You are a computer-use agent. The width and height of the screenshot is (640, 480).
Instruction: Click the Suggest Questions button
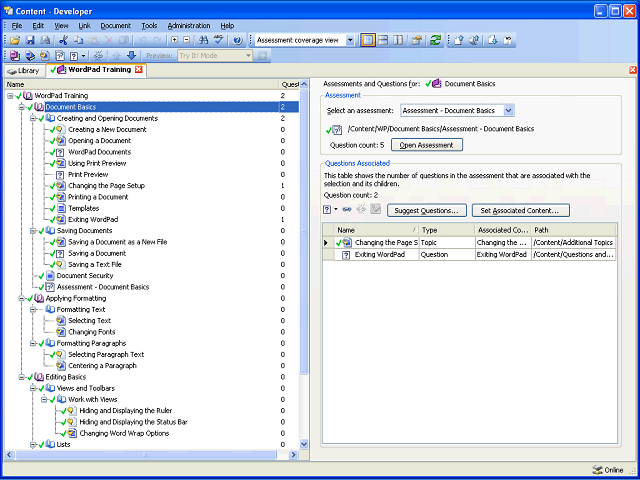427,211
